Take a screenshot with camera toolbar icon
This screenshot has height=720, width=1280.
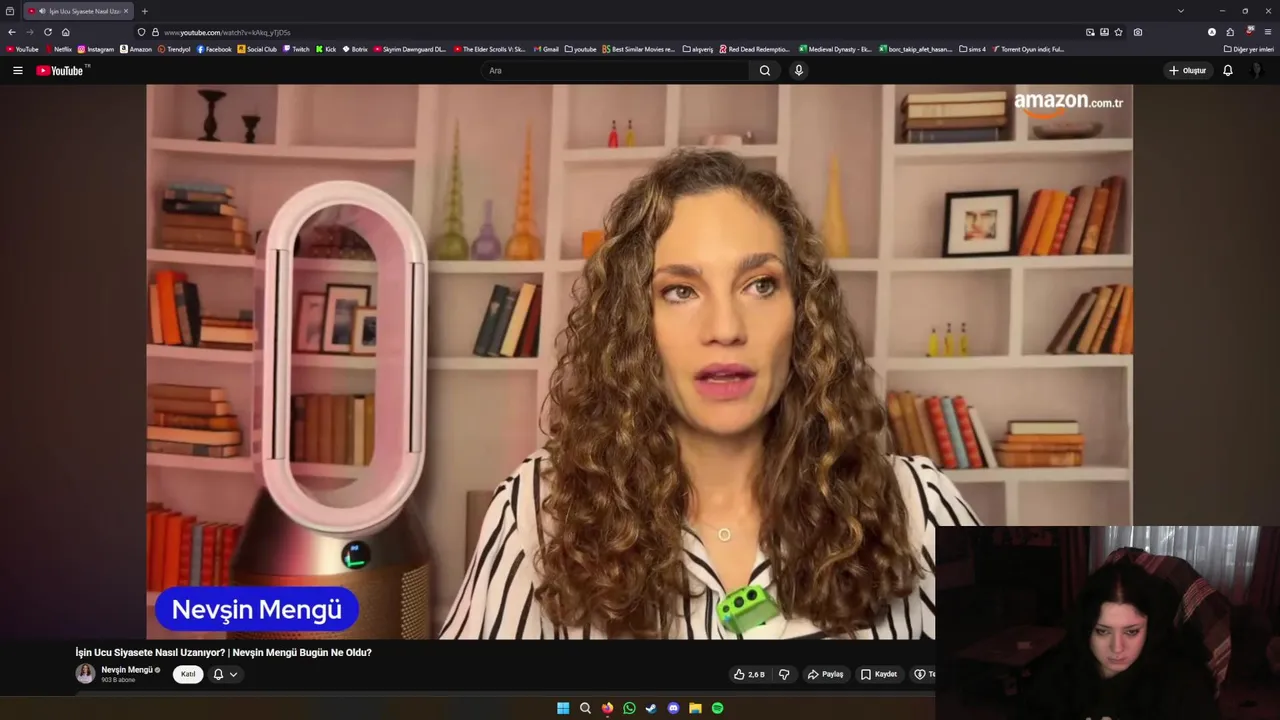click(1138, 32)
